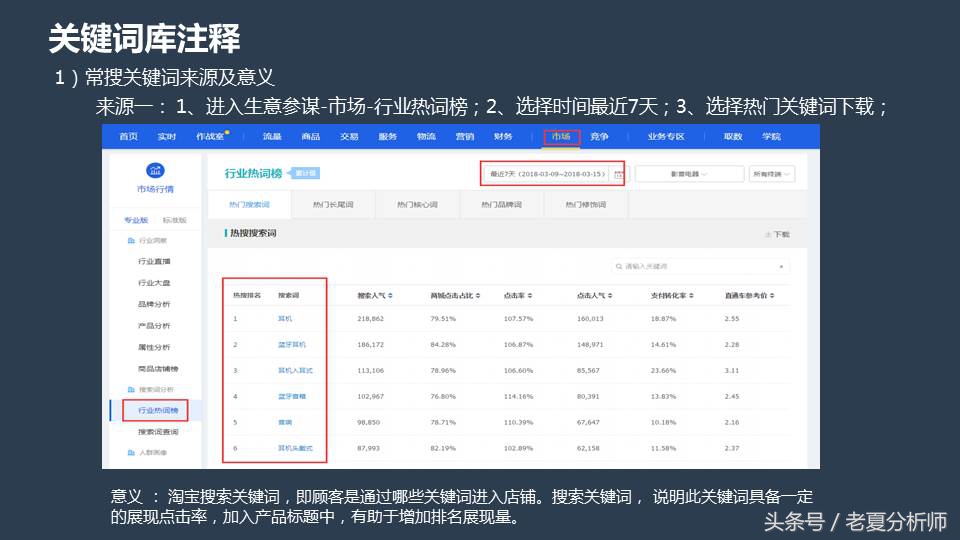The height and width of the screenshot is (540, 960).
Task: Open 行业热词榜 in the sidebar
Action: 158,410
